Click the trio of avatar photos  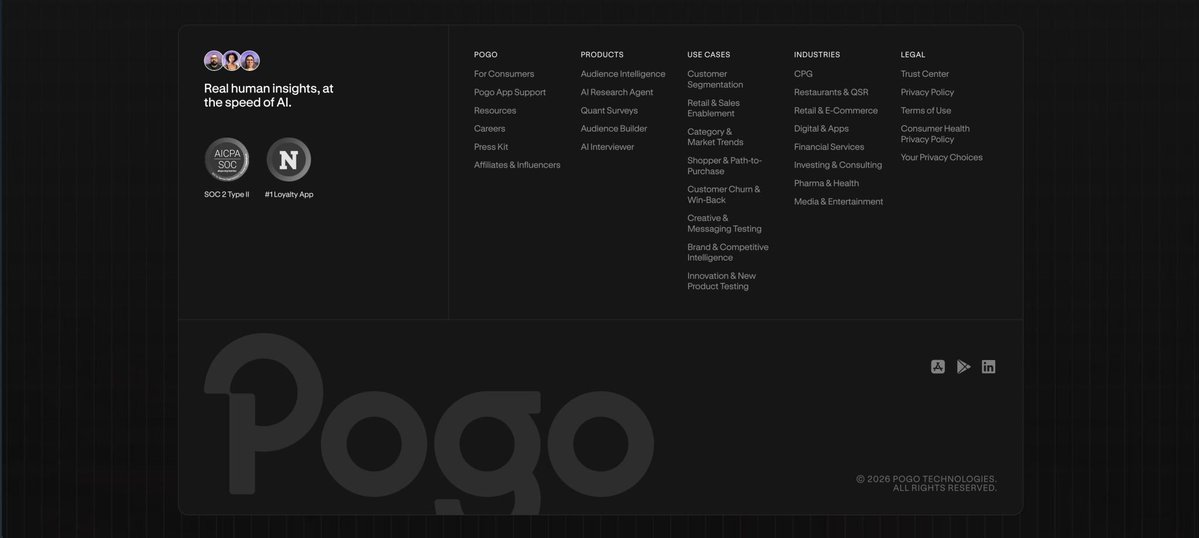pos(232,60)
